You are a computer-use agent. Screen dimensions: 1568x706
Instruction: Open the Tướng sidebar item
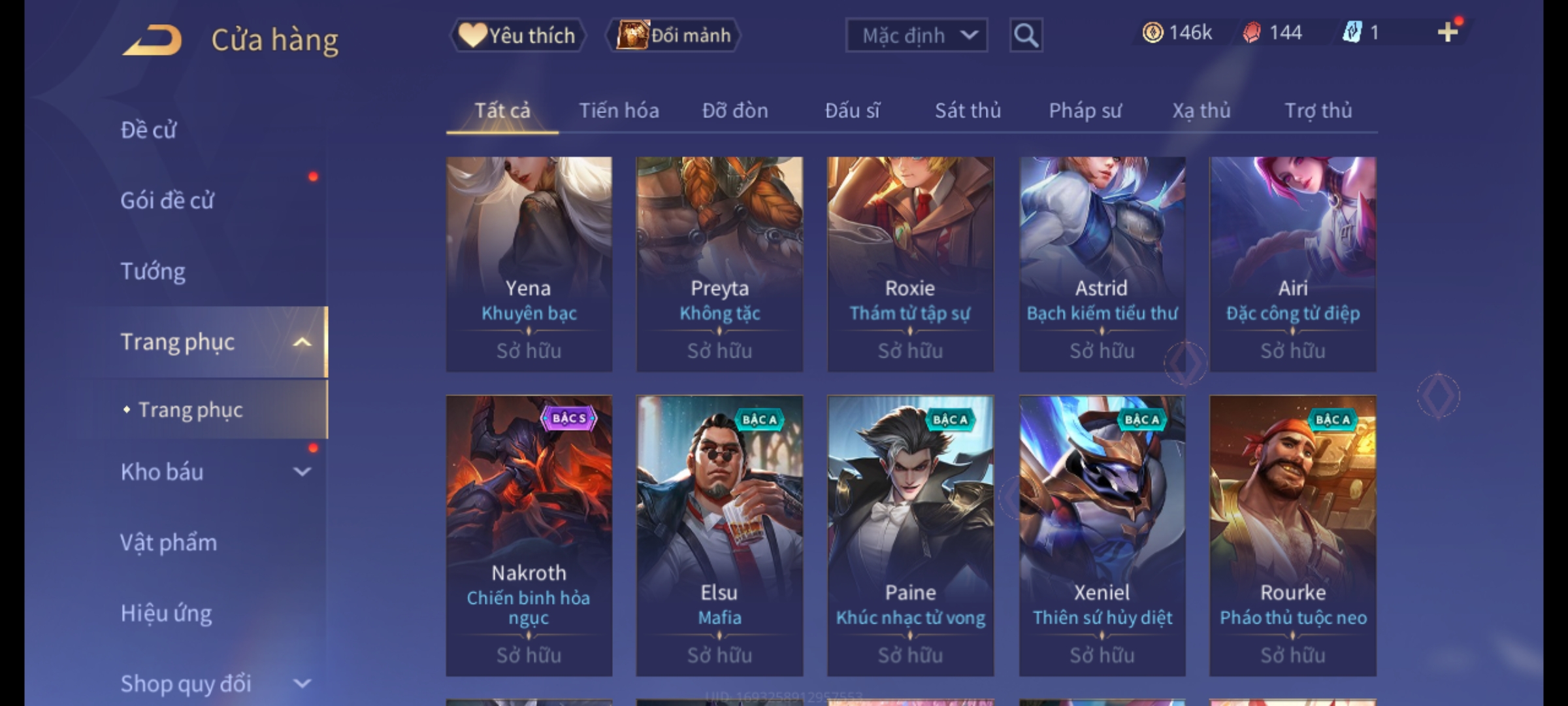point(154,271)
